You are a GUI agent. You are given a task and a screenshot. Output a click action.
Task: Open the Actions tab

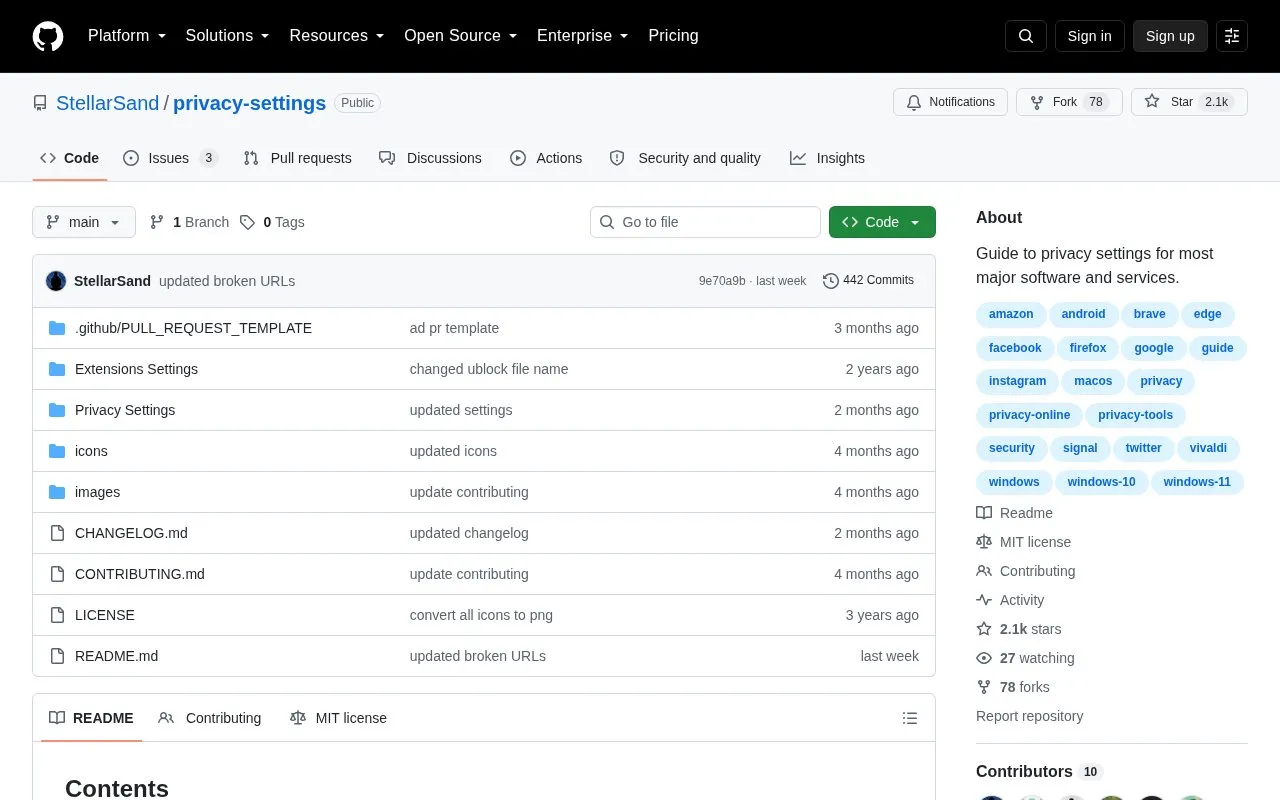coord(546,158)
